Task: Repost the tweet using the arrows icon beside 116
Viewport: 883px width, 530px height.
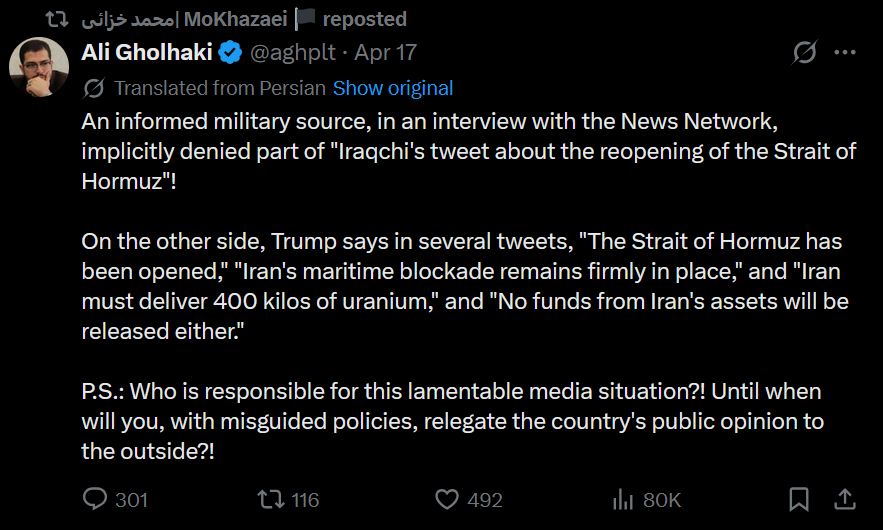Action: pyautogui.click(x=271, y=499)
